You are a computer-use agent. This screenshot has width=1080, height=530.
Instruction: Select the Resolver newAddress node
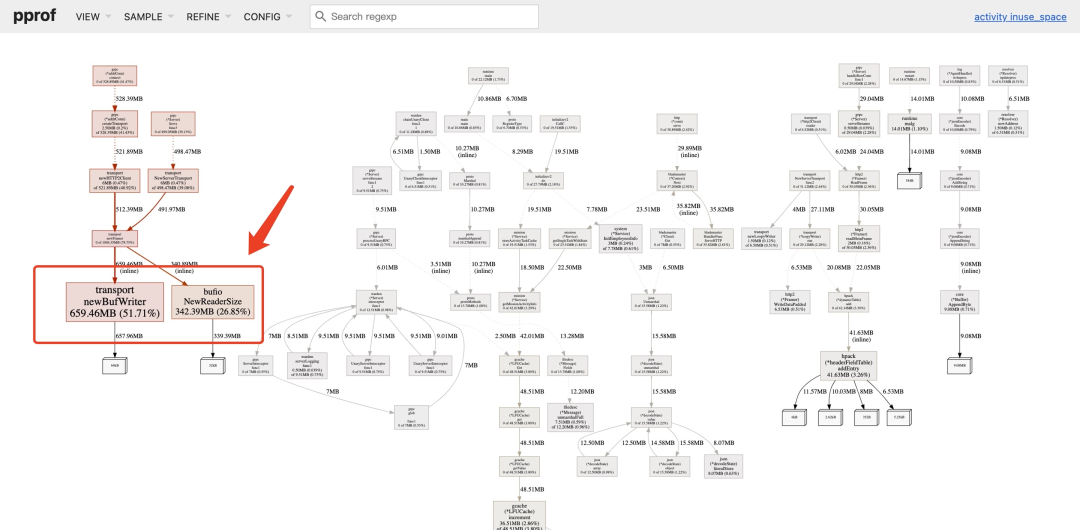[x=1008, y=122]
